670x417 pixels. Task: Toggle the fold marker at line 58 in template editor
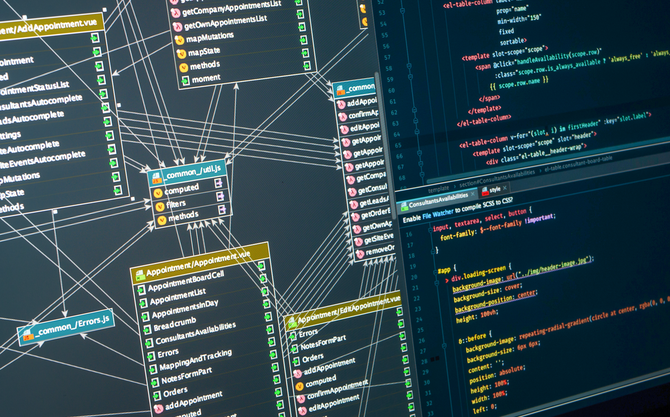(409, 66)
